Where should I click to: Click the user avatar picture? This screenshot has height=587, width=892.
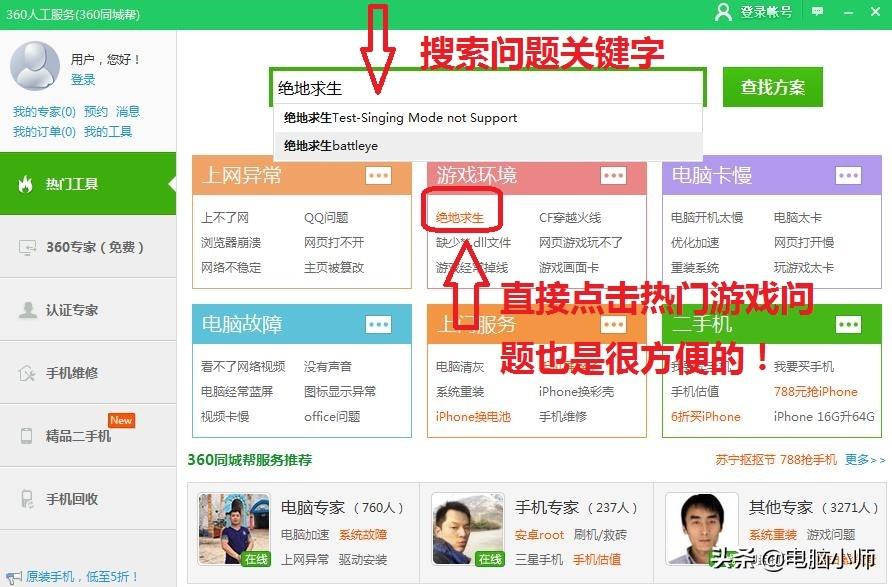(x=35, y=65)
